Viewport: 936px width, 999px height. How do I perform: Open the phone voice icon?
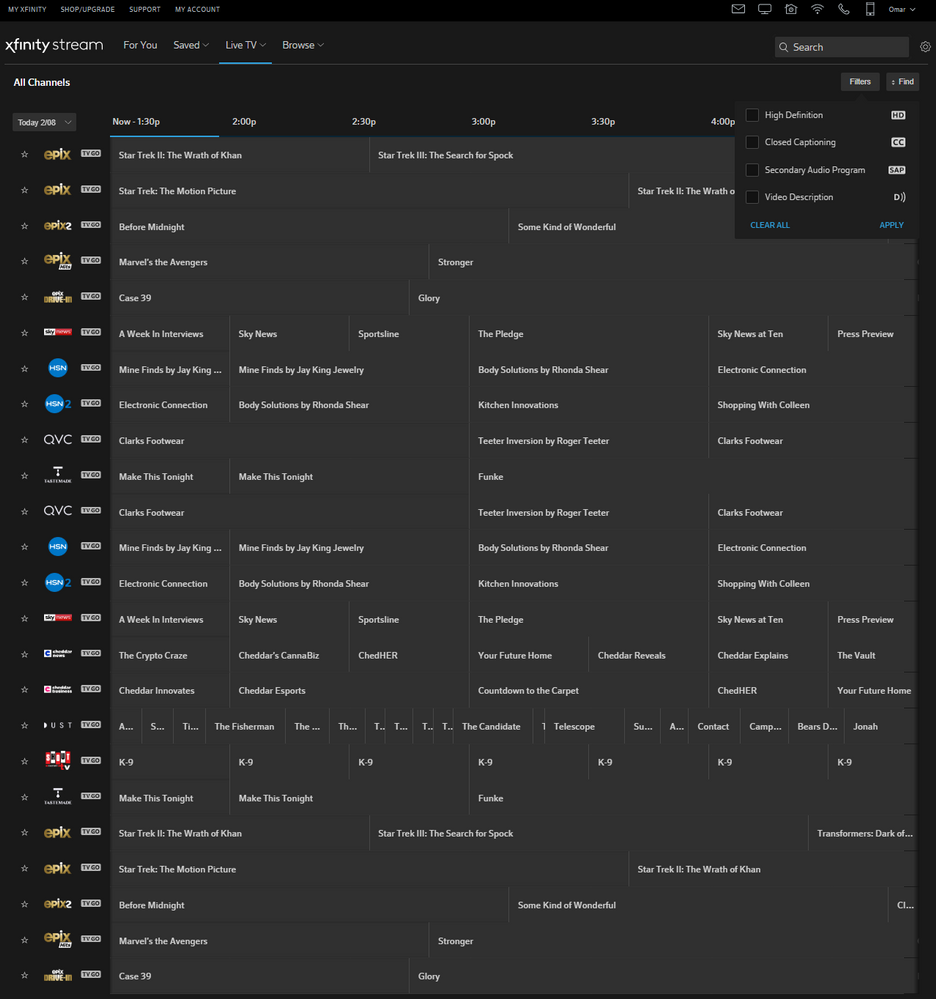click(844, 9)
